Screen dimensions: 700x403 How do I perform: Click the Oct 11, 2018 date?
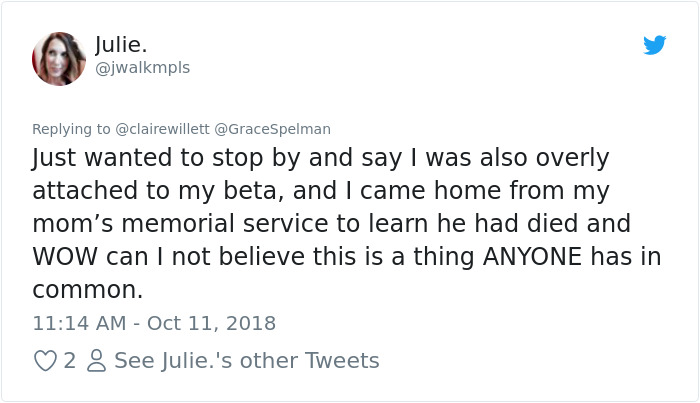(x=210, y=324)
